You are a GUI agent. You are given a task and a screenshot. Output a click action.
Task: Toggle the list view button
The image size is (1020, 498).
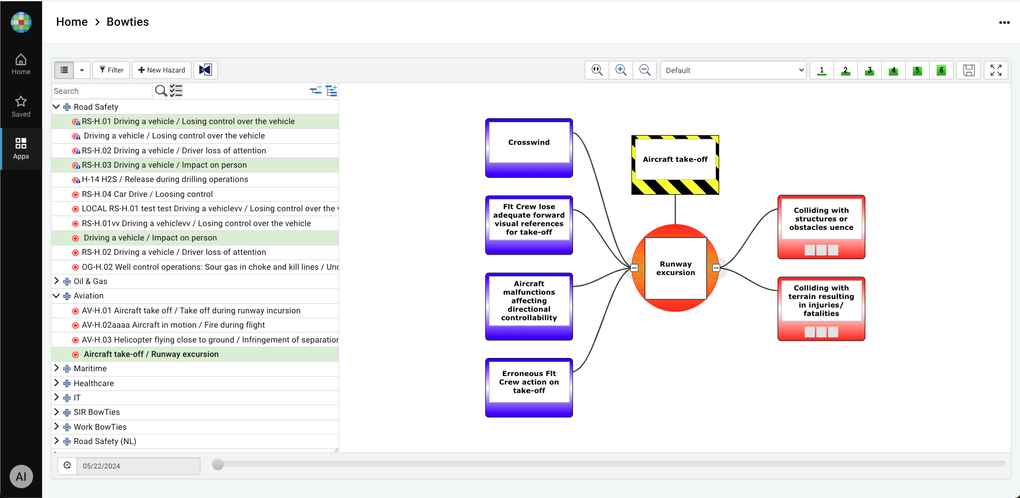coord(64,70)
